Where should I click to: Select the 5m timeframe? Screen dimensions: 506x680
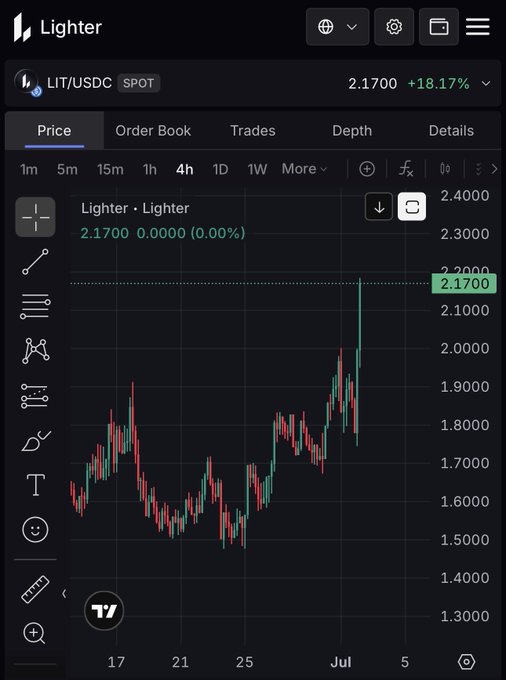click(67, 169)
